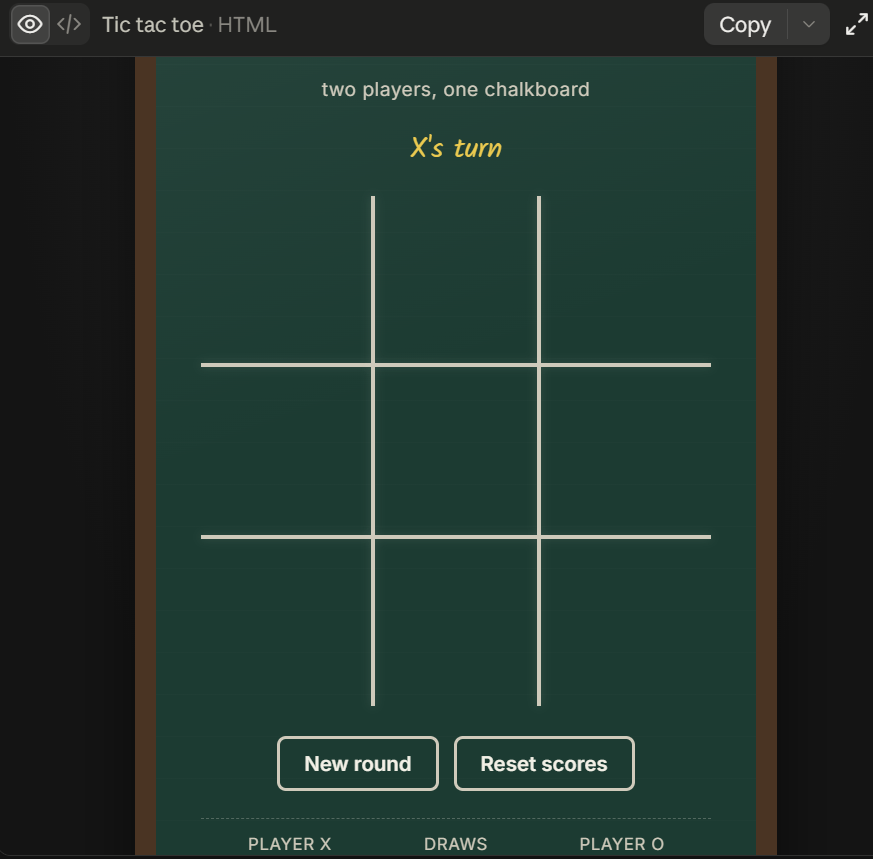
Task: Mark the middle-right board cell
Action: point(626,451)
